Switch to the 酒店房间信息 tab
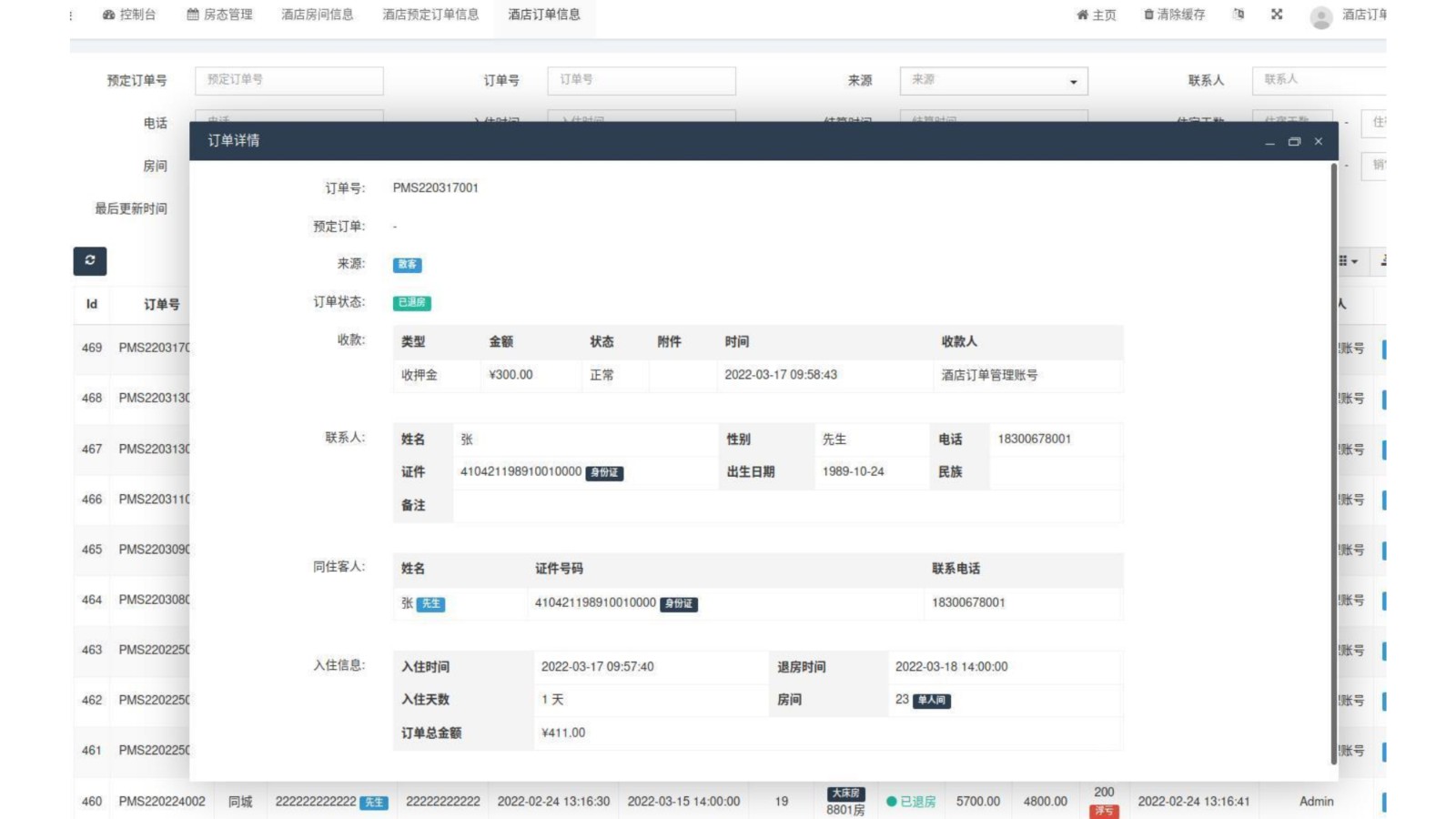This screenshot has height=819, width=1456. [318, 15]
